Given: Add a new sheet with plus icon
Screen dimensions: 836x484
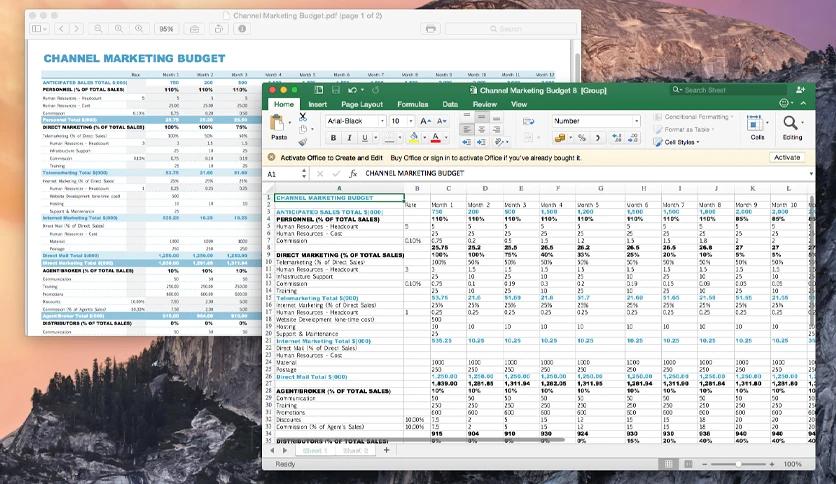Looking at the screenshot, I should (386, 451).
